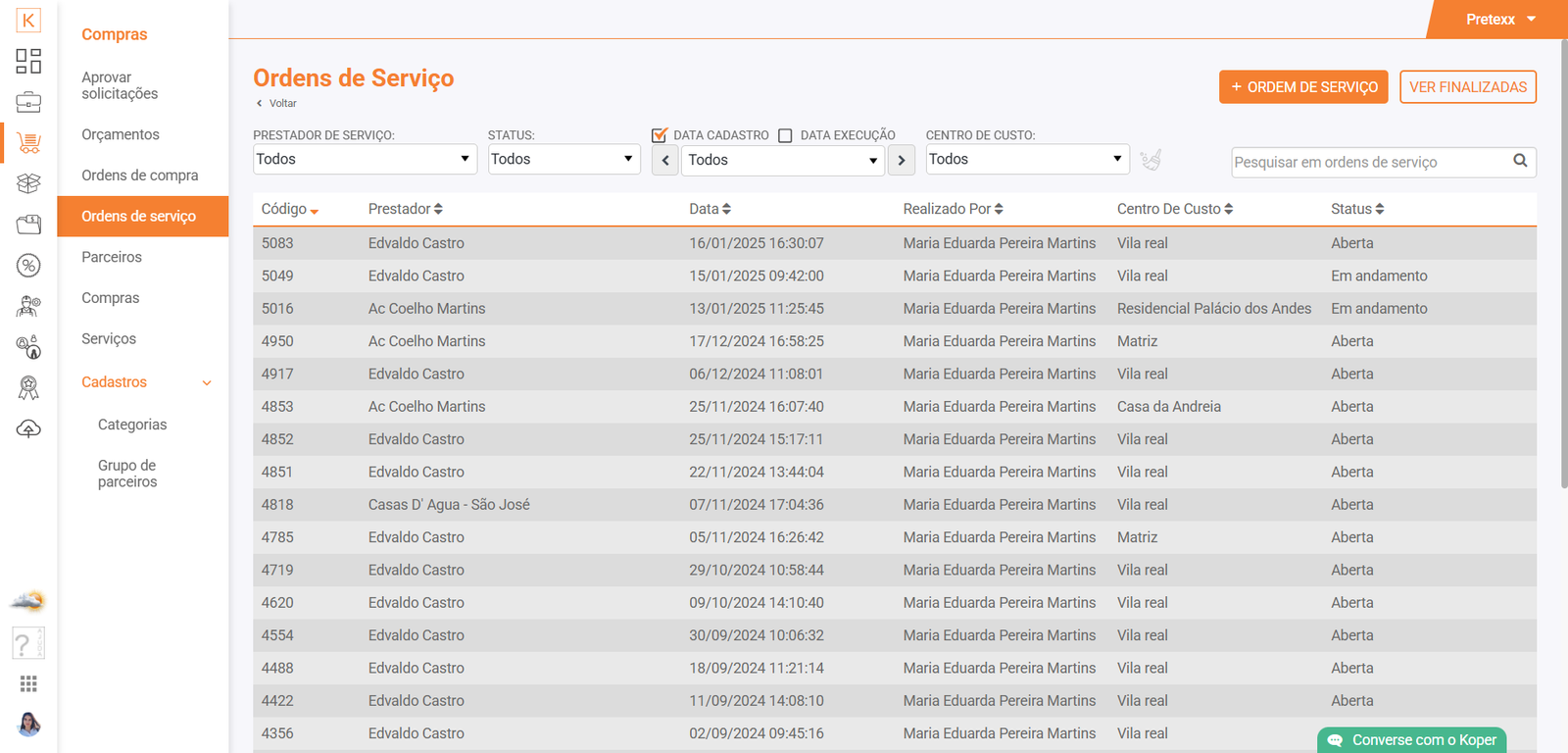
Task: Open the cloud upload icon in sidebar
Action: [x=28, y=428]
